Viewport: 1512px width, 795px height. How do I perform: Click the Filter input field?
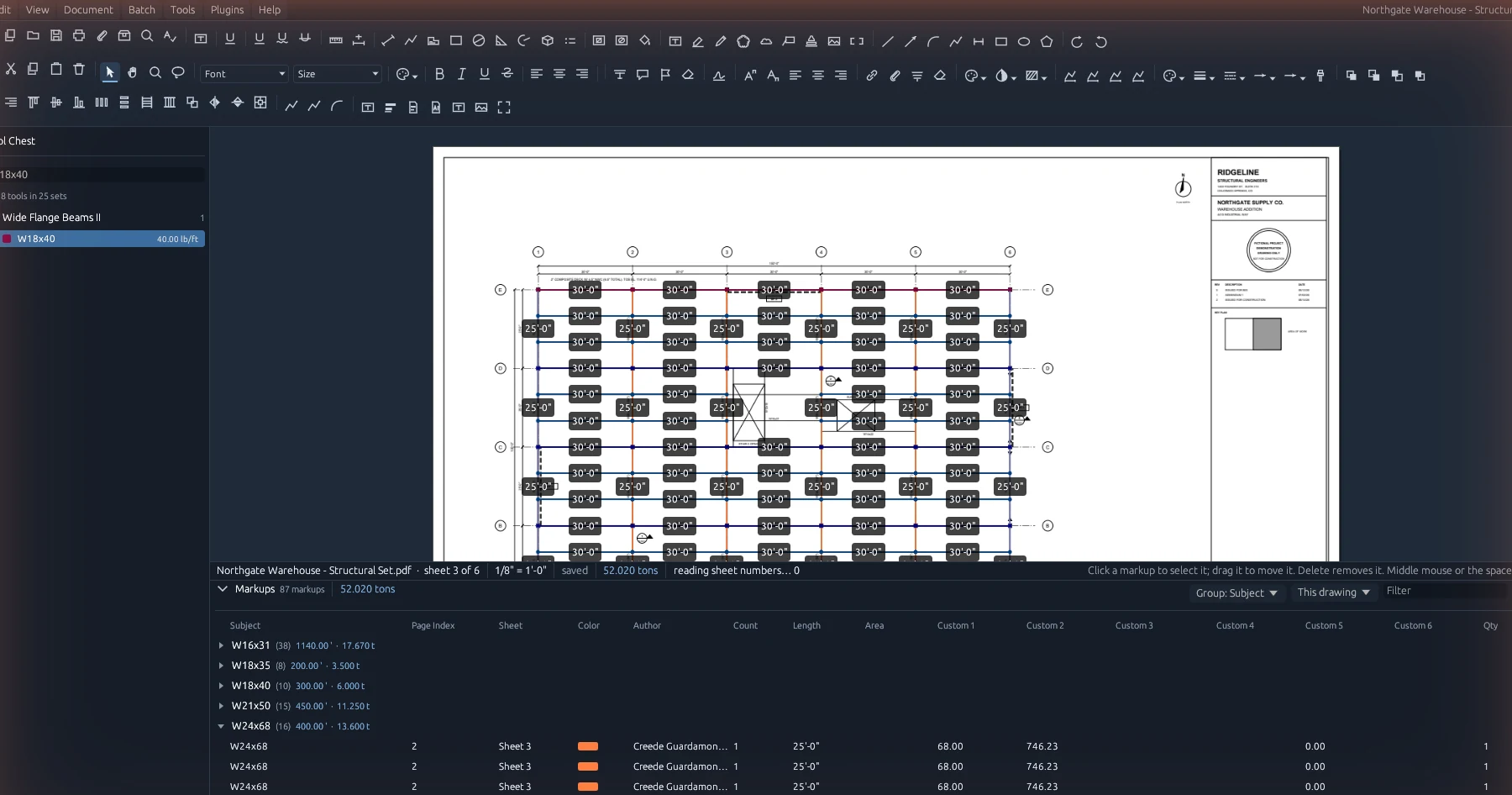(1445, 591)
